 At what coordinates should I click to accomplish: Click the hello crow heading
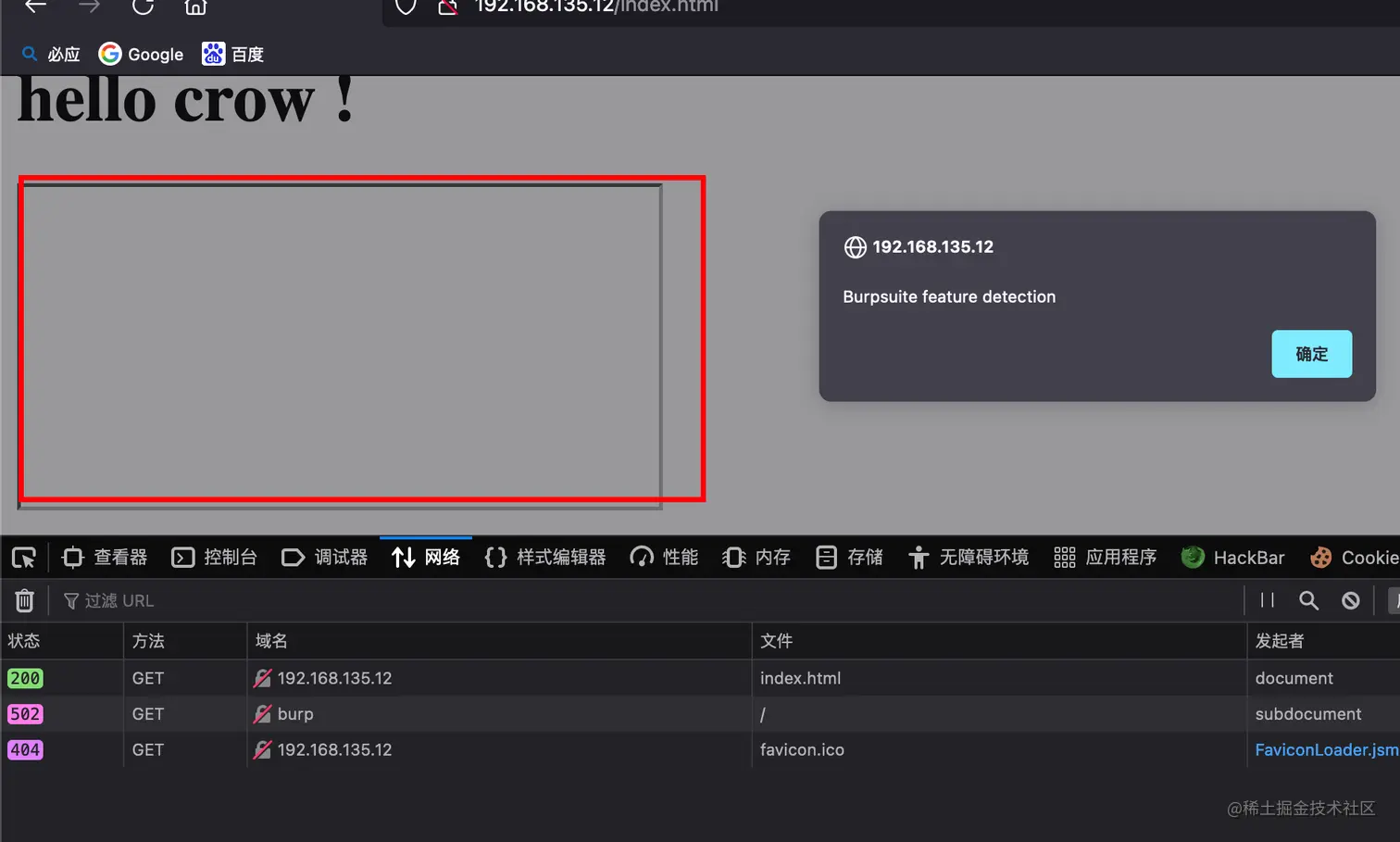pyautogui.click(x=185, y=100)
